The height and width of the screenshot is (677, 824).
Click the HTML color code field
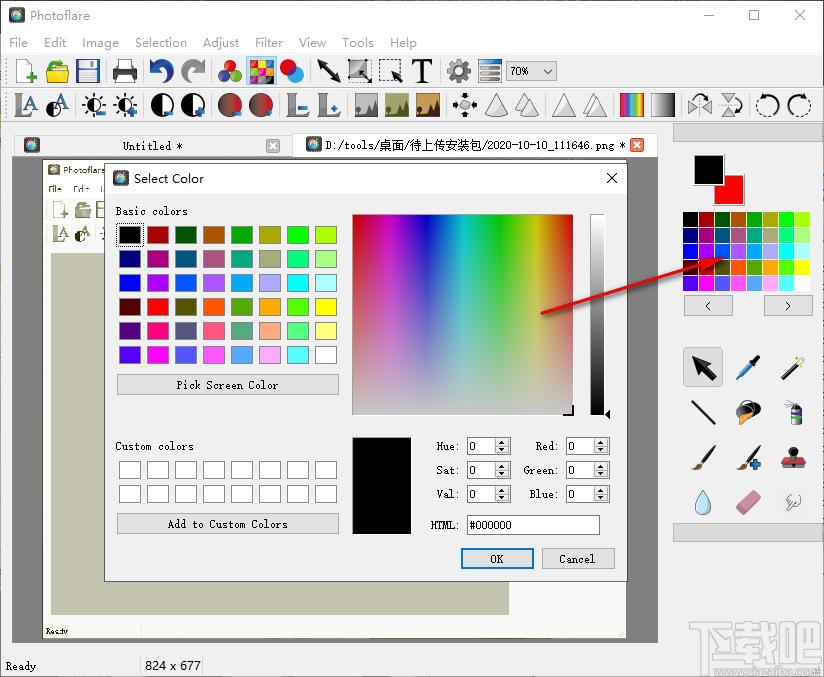[533, 525]
